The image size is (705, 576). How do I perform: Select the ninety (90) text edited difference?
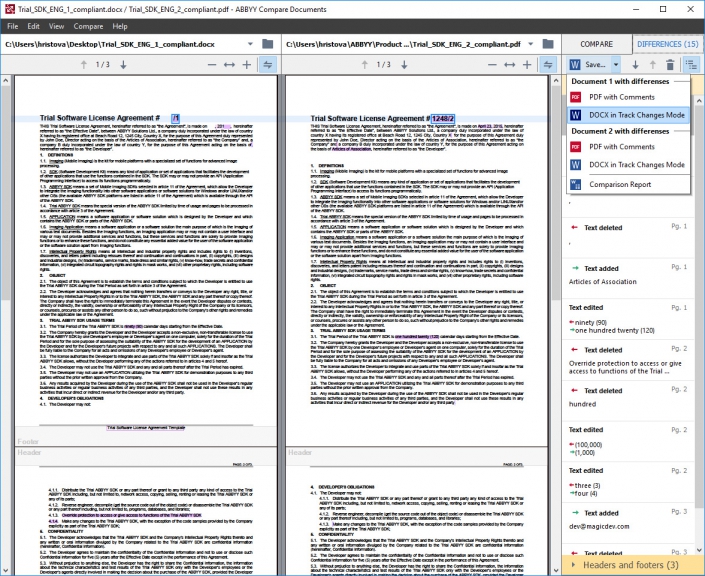click(629, 319)
